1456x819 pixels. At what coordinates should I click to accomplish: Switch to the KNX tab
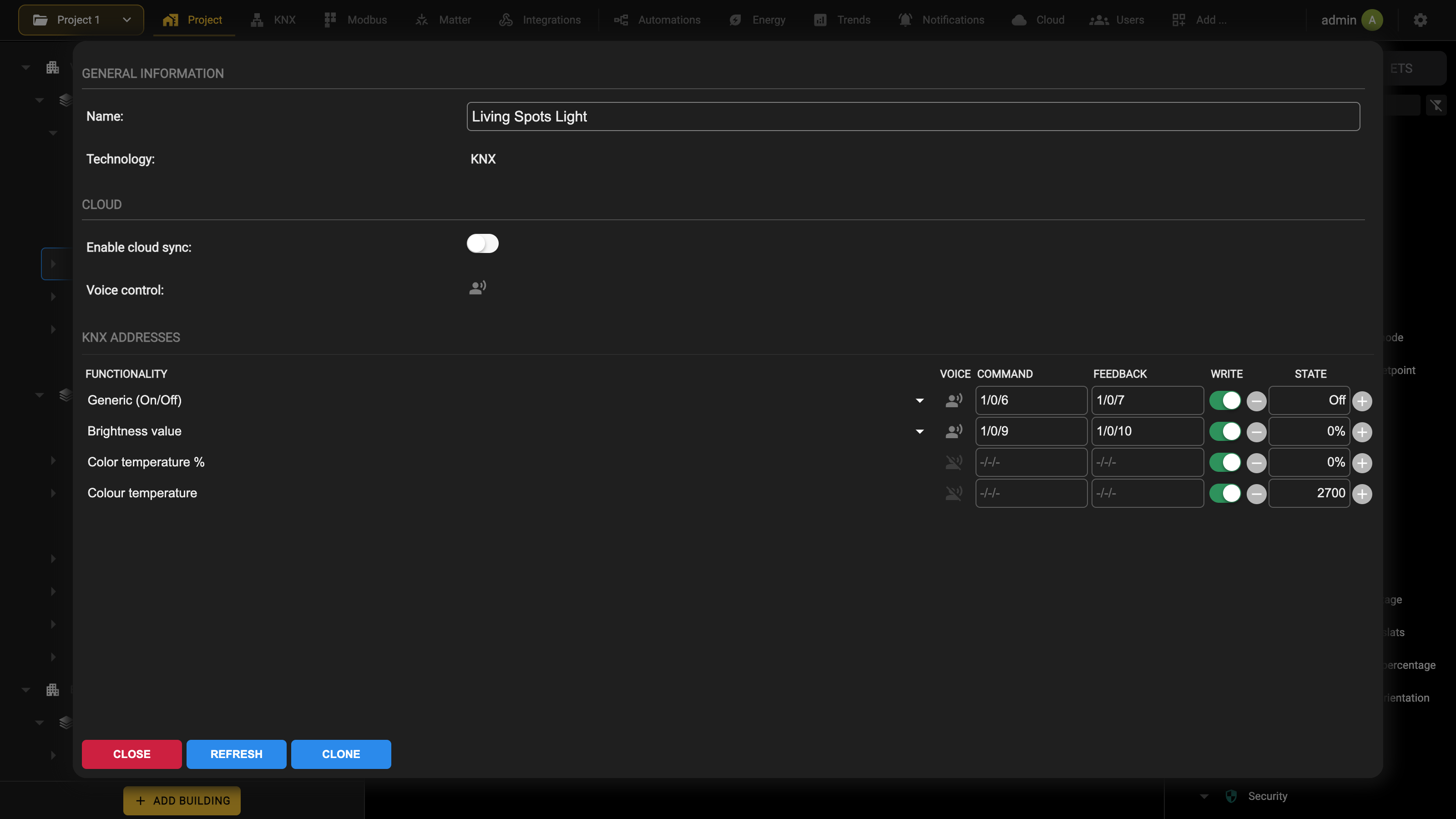[x=273, y=20]
